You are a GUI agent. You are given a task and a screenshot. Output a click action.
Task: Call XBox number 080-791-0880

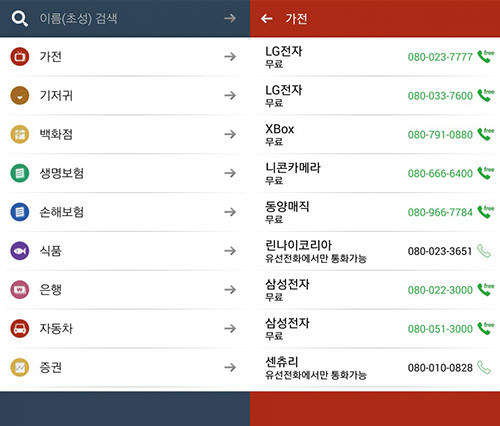(440, 135)
